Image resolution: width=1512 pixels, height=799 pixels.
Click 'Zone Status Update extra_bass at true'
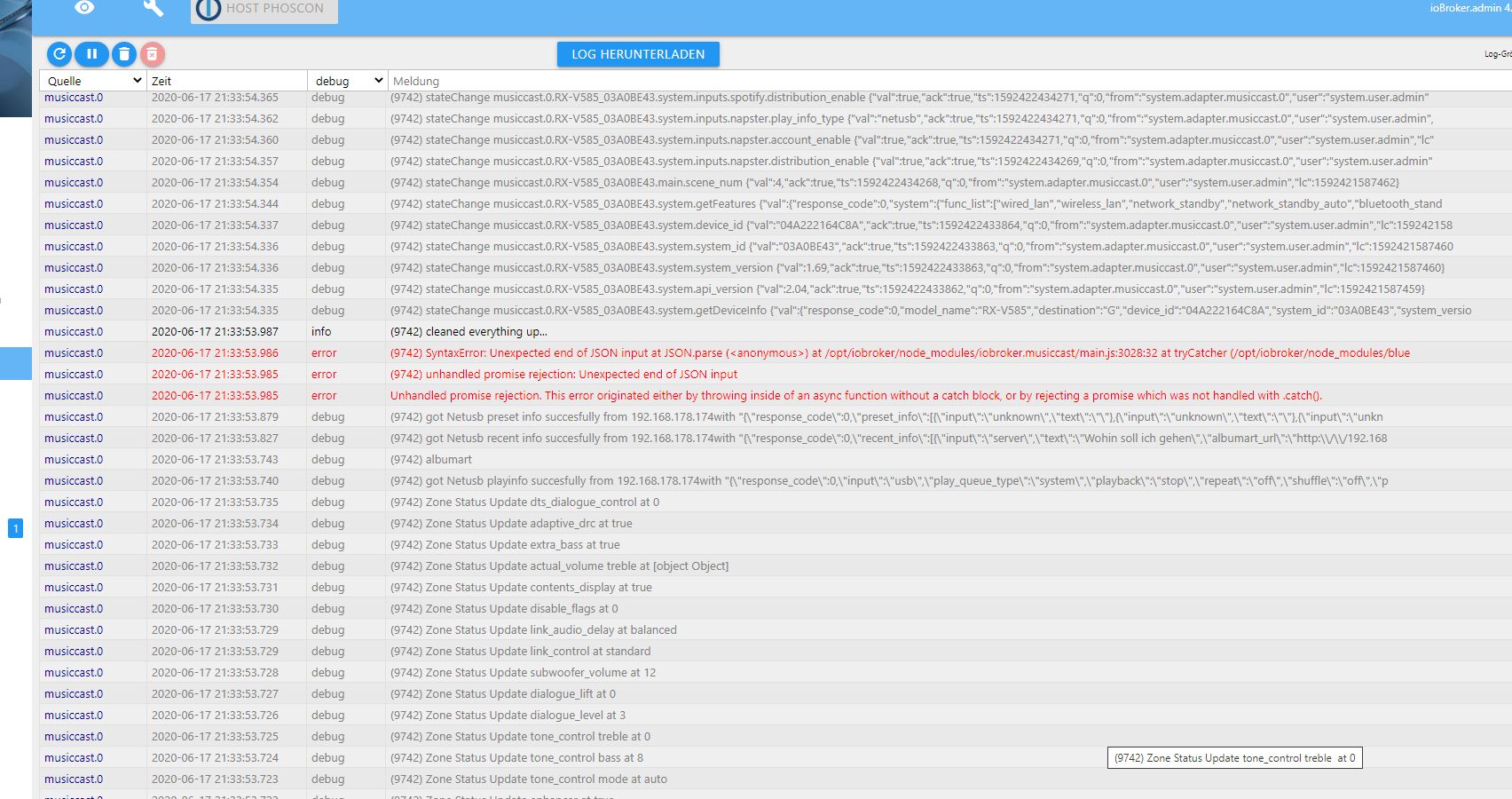pyautogui.click(x=505, y=545)
